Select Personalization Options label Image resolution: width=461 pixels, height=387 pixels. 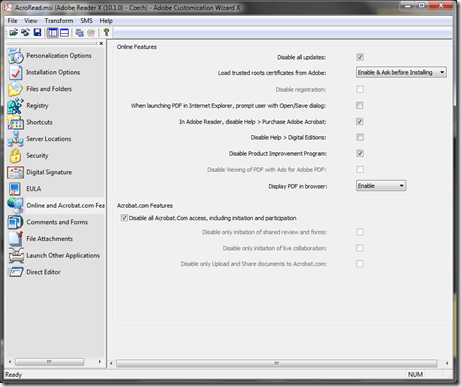[x=59, y=56]
